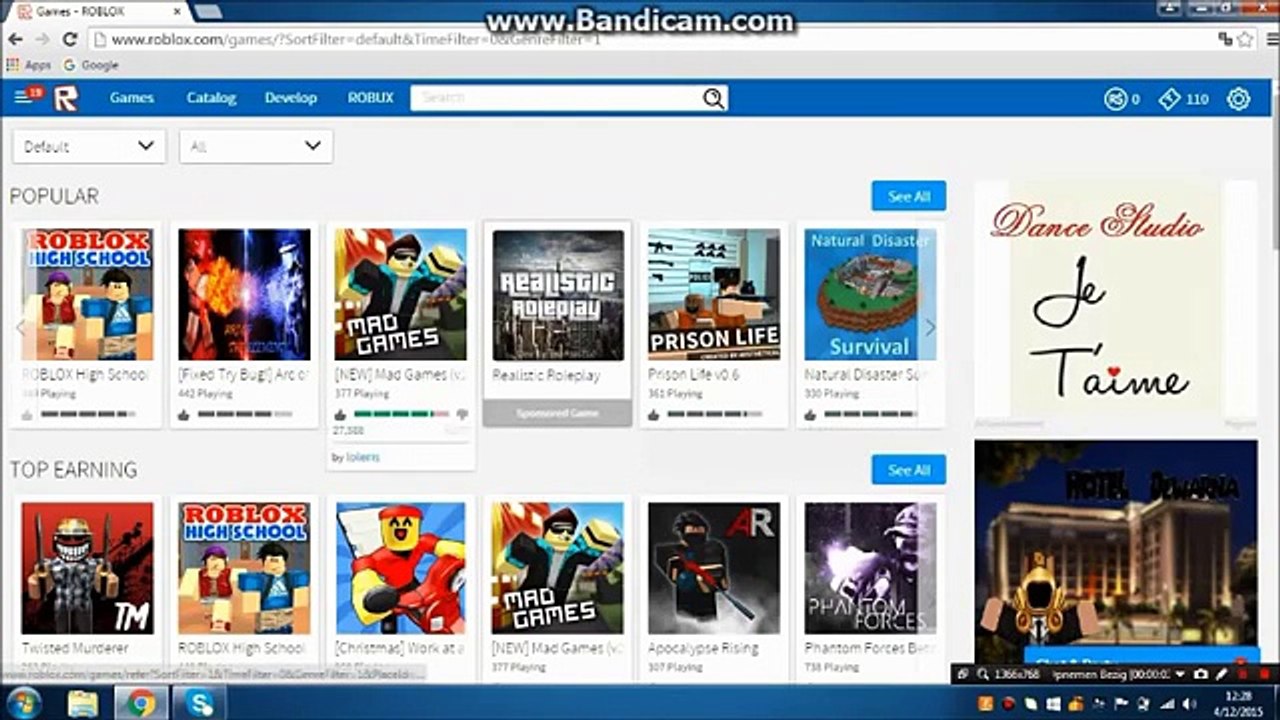Open the Apocalypse Rising thumbnail

pyautogui.click(x=714, y=568)
